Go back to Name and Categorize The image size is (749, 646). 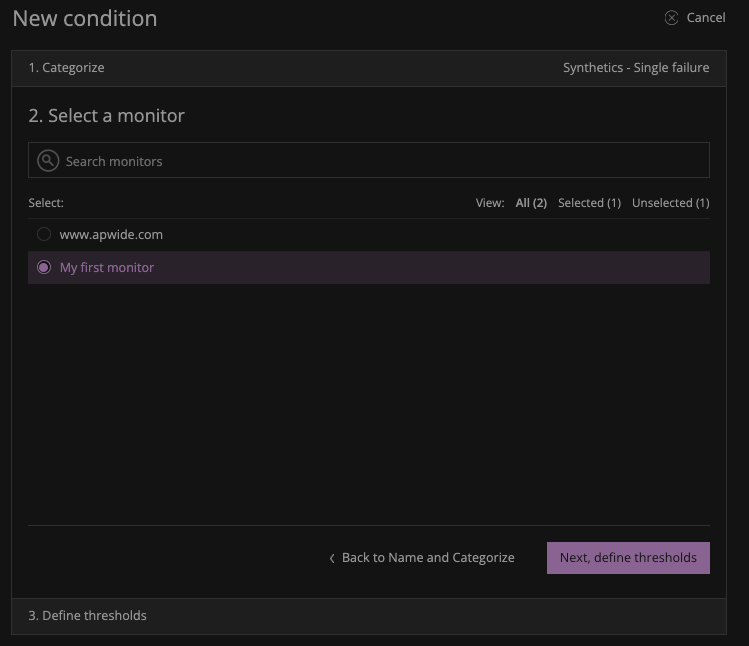(x=428, y=558)
